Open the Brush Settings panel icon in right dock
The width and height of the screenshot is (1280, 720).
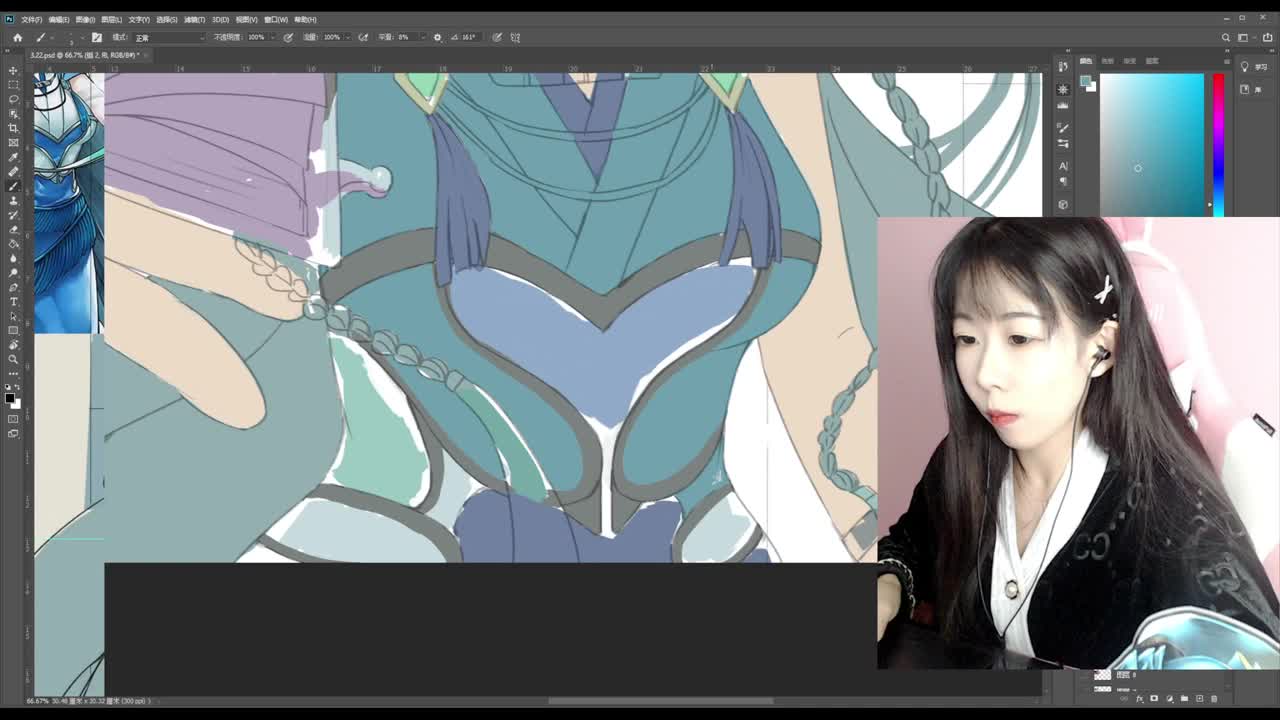1063,128
